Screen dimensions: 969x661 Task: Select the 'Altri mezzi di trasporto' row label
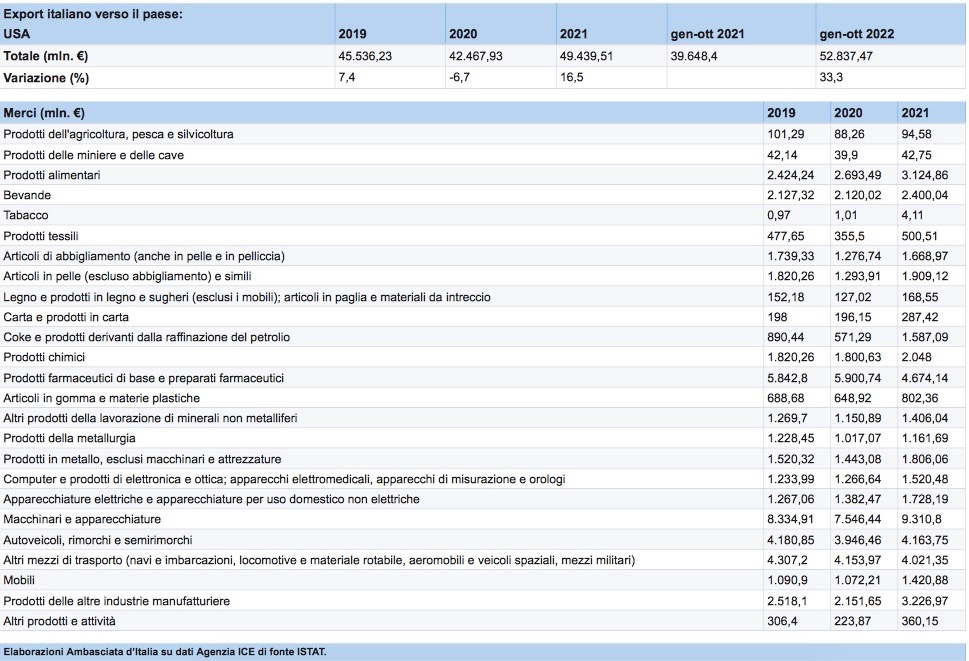pyautogui.click(x=319, y=560)
